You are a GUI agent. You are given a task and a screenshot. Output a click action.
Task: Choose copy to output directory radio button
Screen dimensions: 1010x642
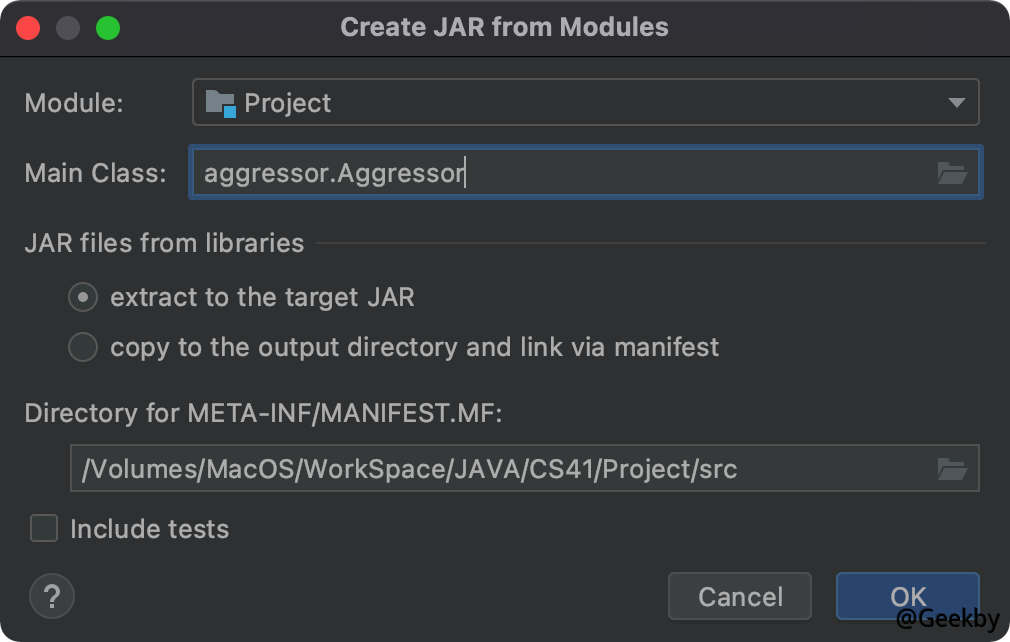pos(83,347)
